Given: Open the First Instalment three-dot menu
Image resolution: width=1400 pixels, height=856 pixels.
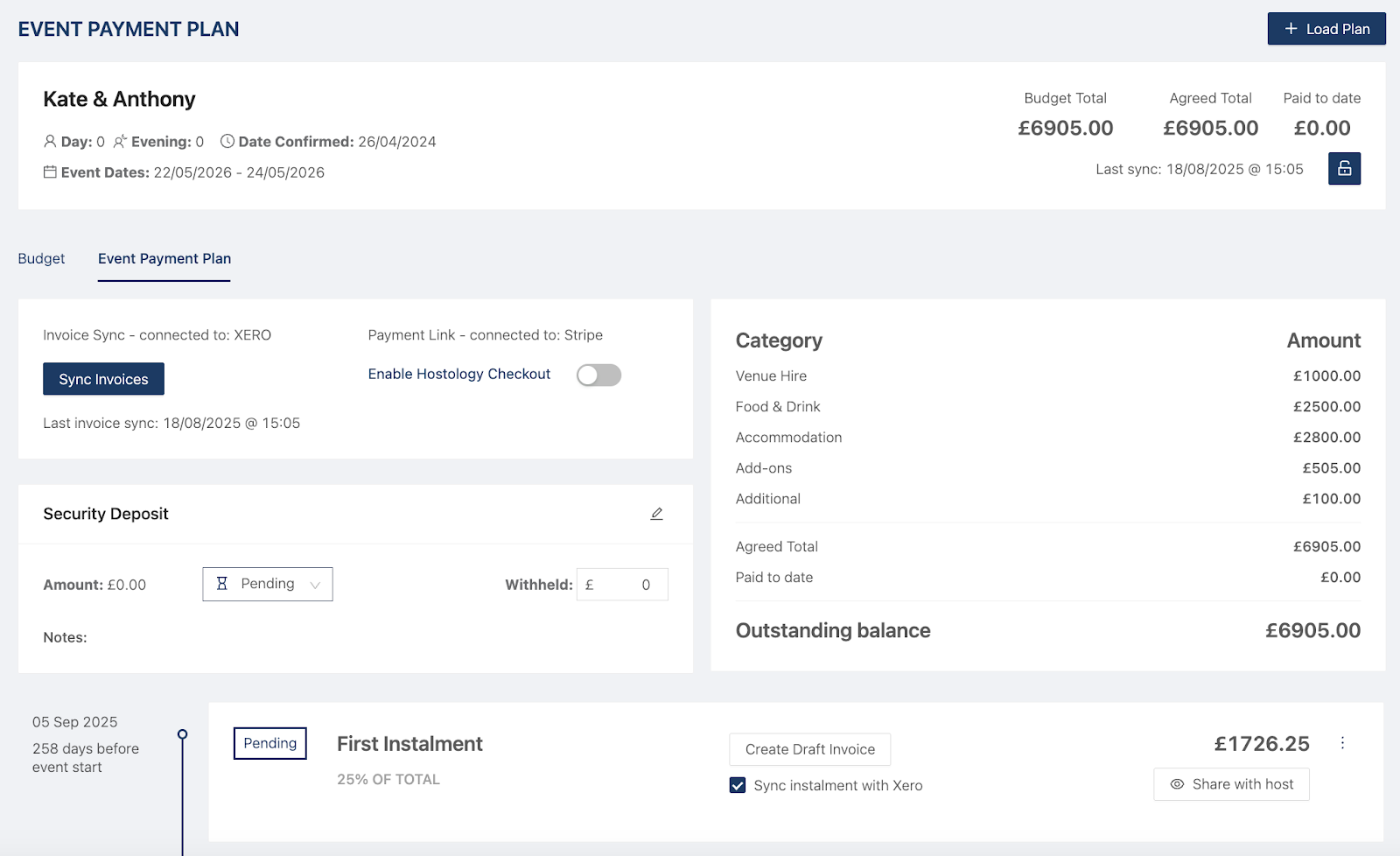Looking at the screenshot, I should tap(1342, 743).
